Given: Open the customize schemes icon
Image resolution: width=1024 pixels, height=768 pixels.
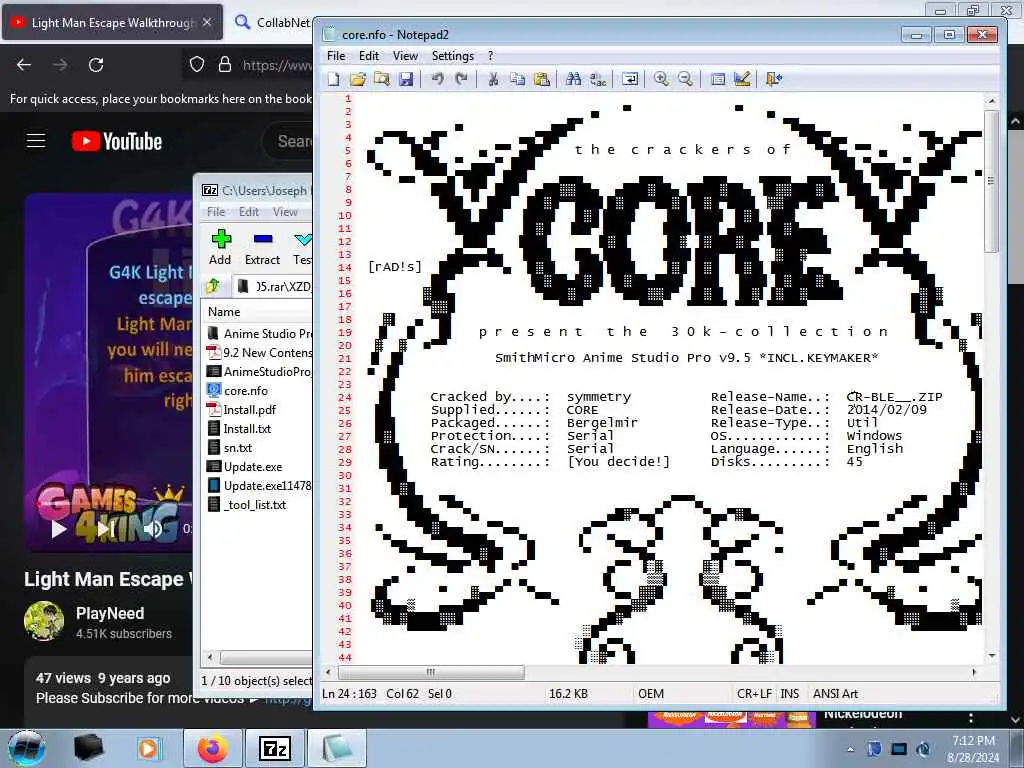Looking at the screenshot, I should 741,79.
